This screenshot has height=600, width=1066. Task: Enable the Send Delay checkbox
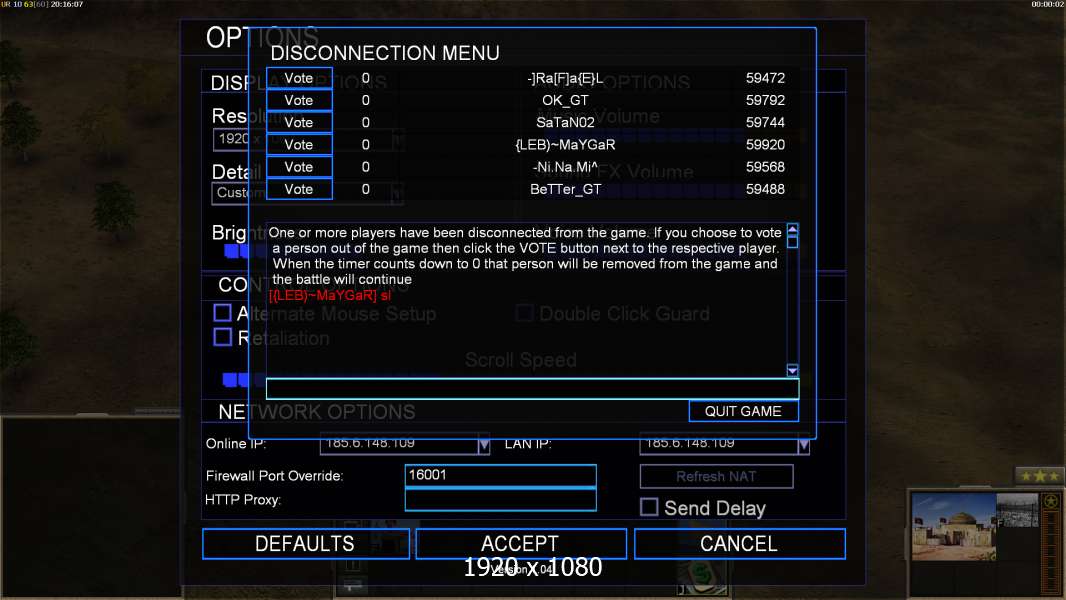(649, 507)
